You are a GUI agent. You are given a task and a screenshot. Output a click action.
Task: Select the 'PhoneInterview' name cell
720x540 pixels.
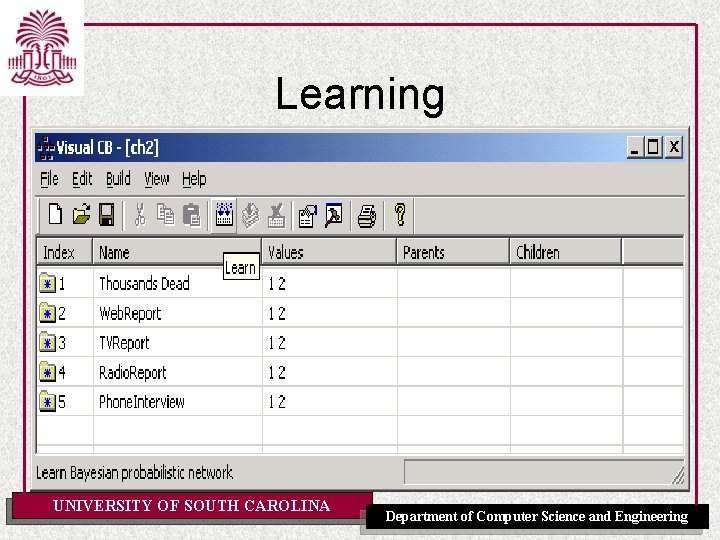coord(178,401)
